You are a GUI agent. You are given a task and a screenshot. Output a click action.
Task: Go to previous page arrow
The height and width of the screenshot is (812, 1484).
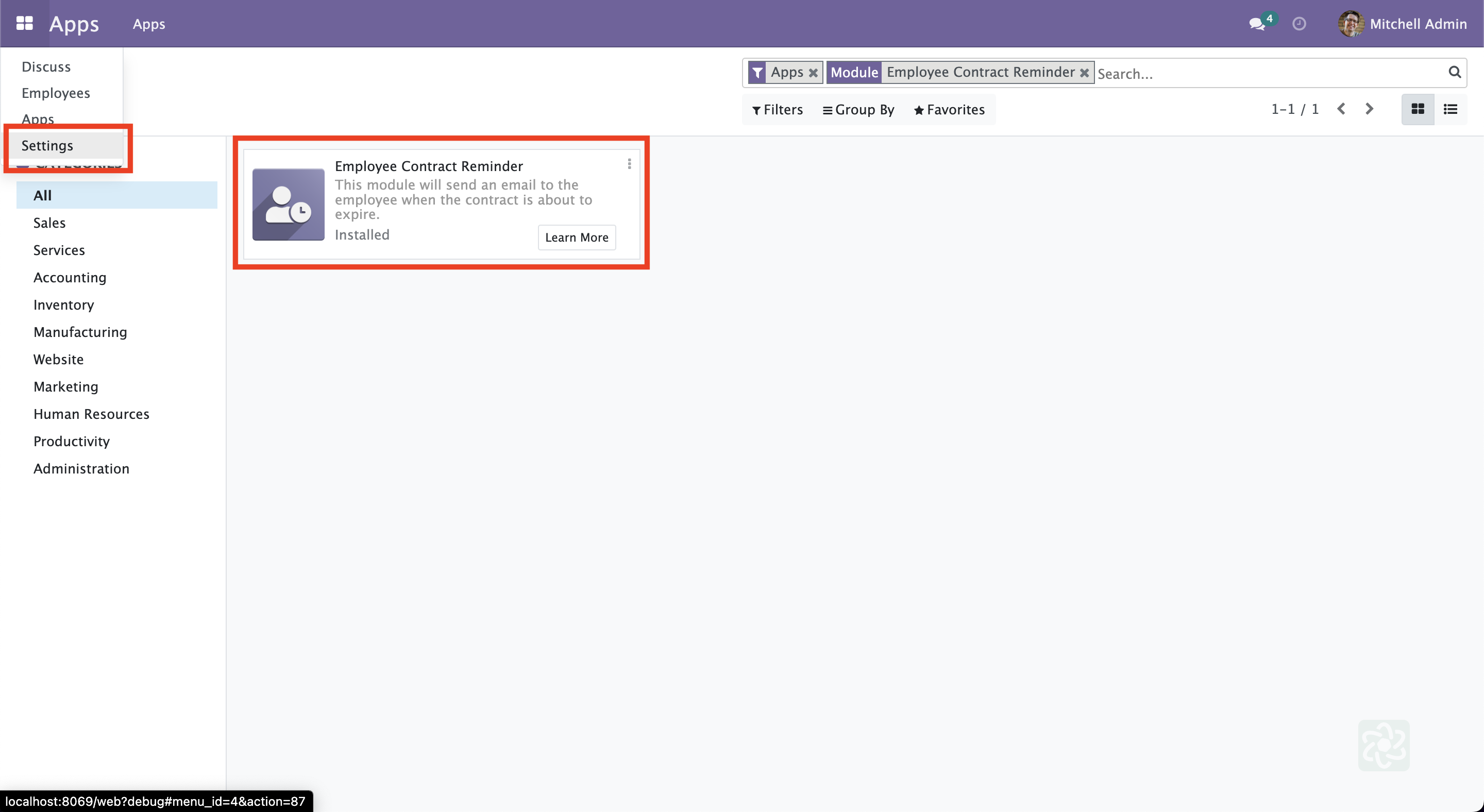1341,109
